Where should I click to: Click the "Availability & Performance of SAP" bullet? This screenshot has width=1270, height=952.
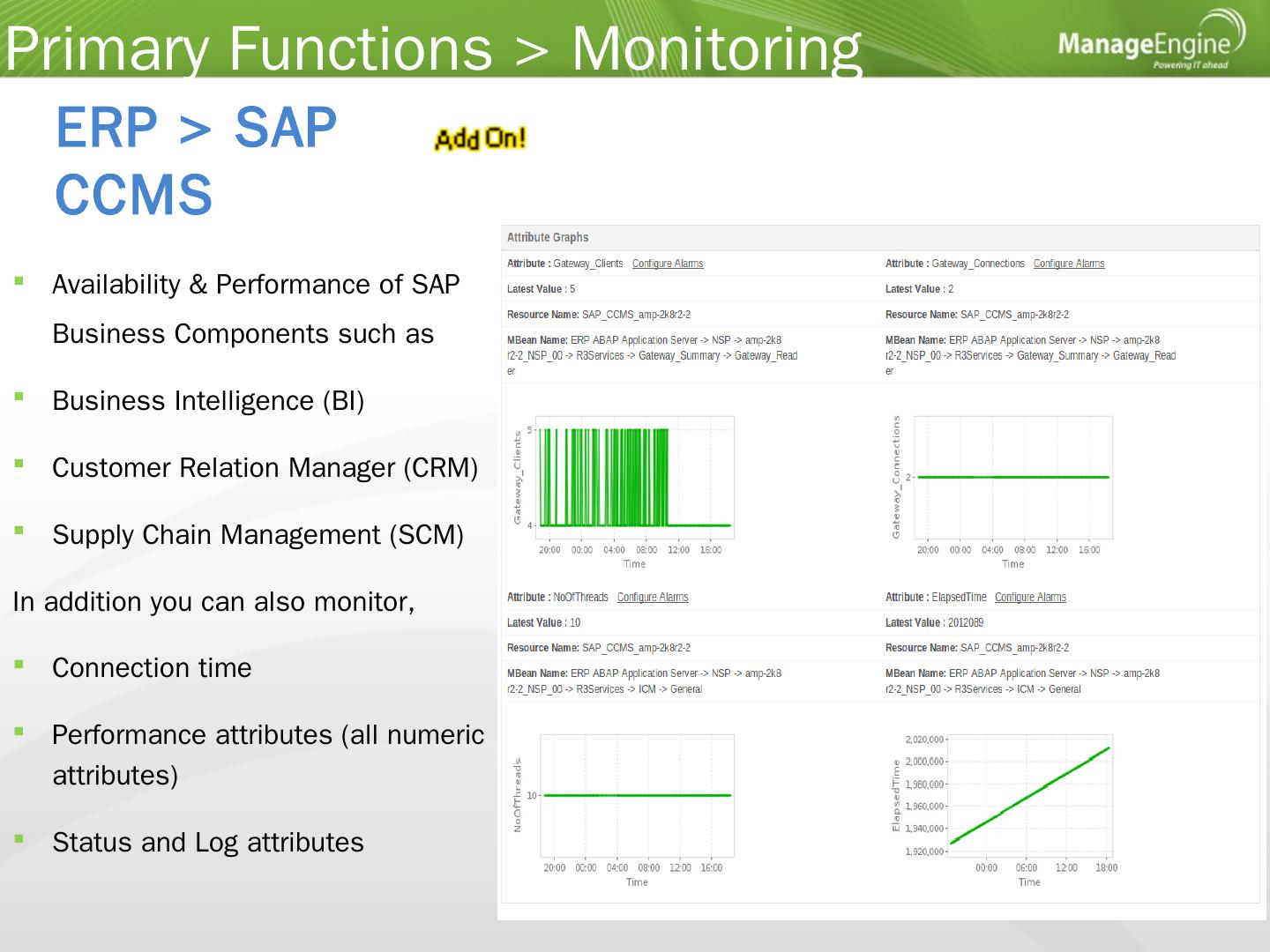(x=256, y=285)
